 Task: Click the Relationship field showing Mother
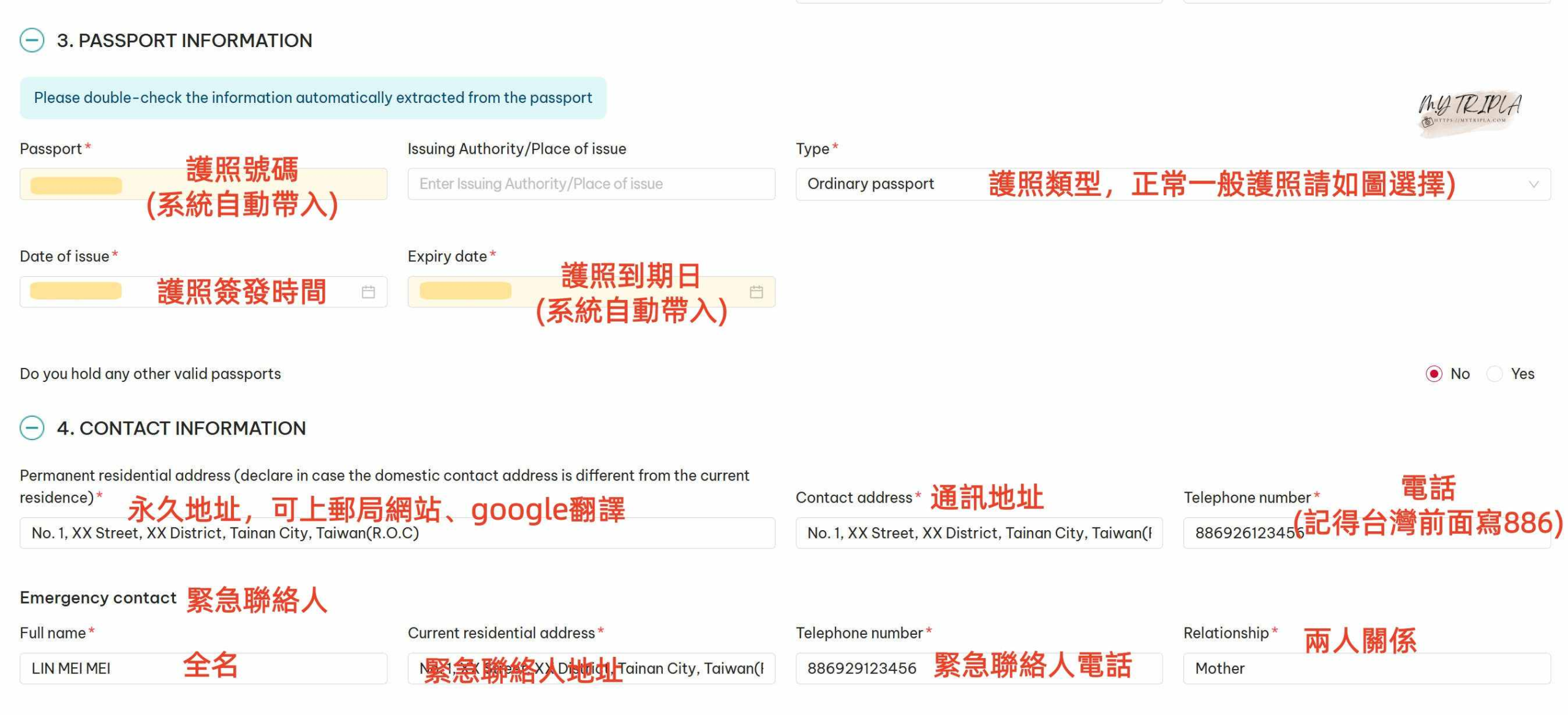point(1366,668)
